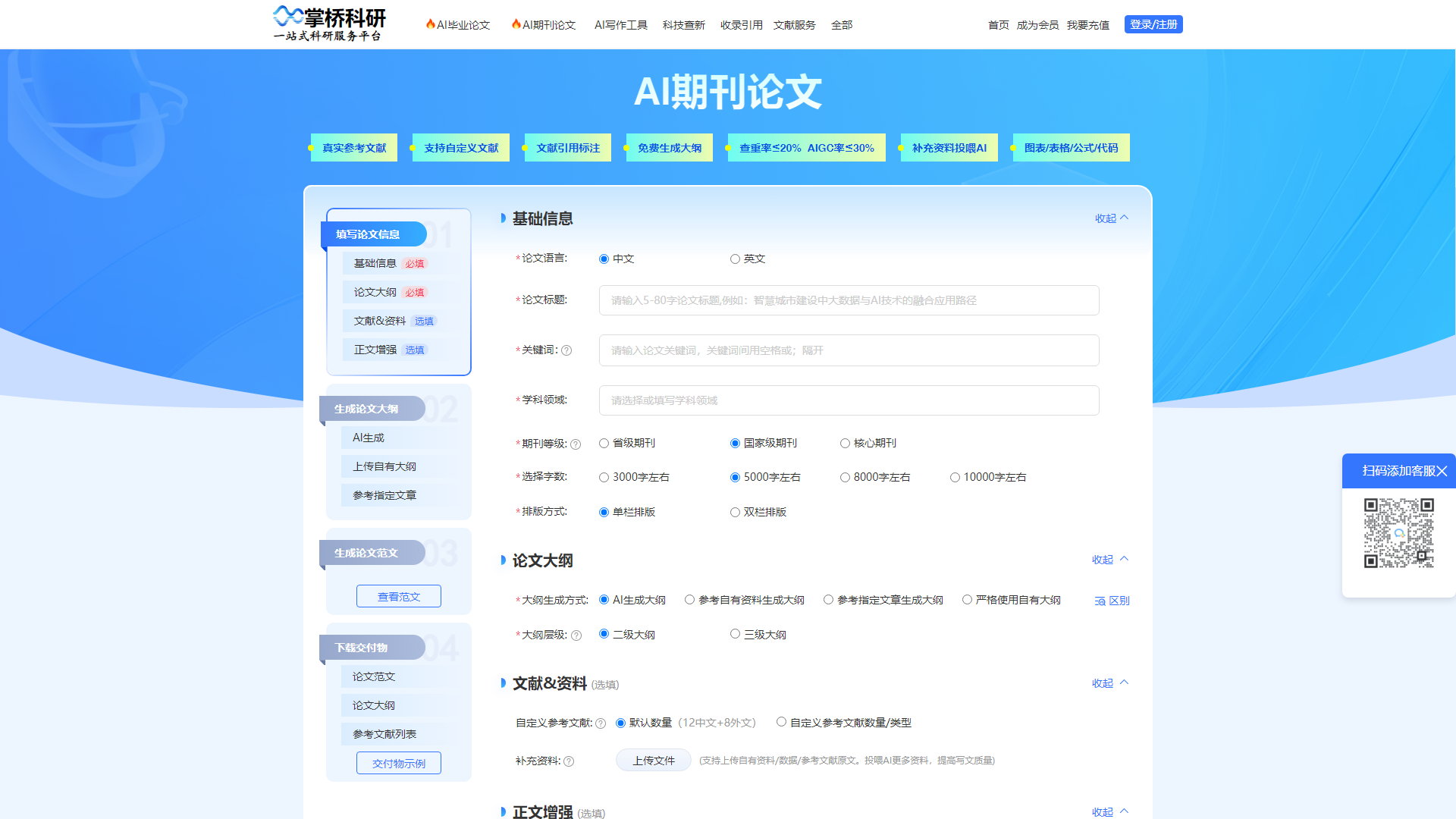Click the 区别 comparison icon near 大纲生成方式

click(1098, 601)
